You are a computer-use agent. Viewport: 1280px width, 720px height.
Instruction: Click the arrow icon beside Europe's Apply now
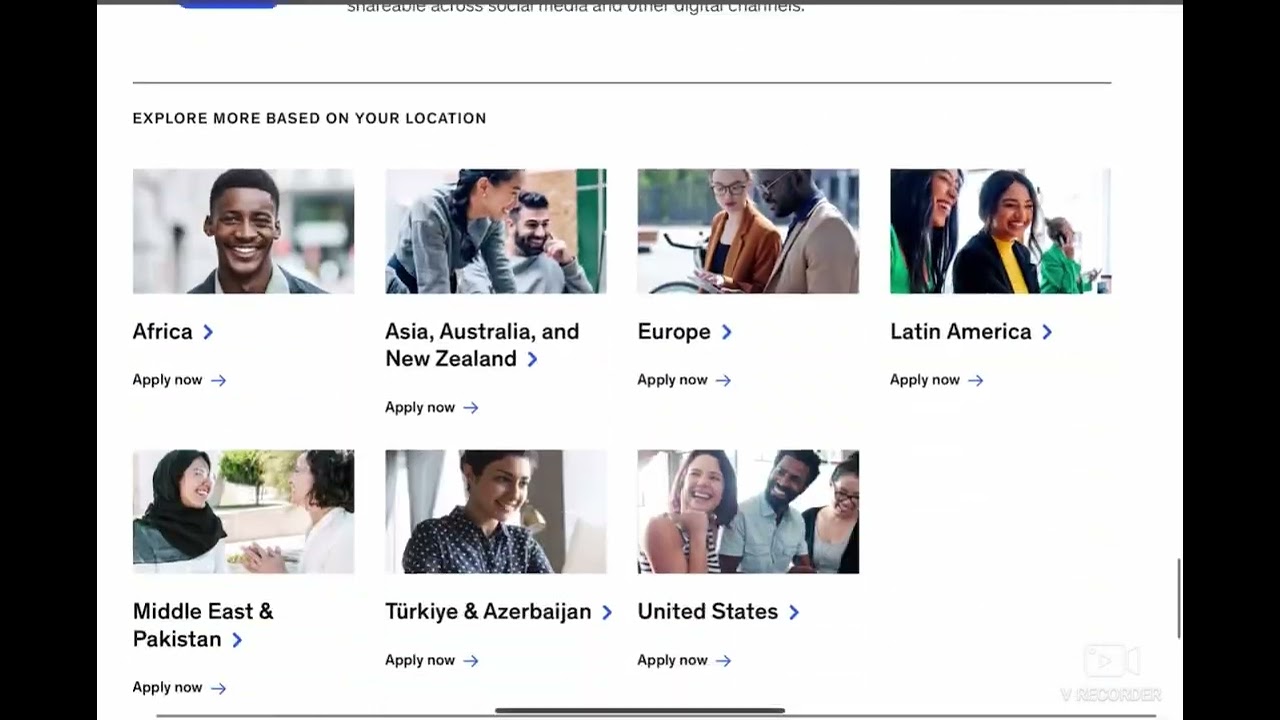coord(723,380)
